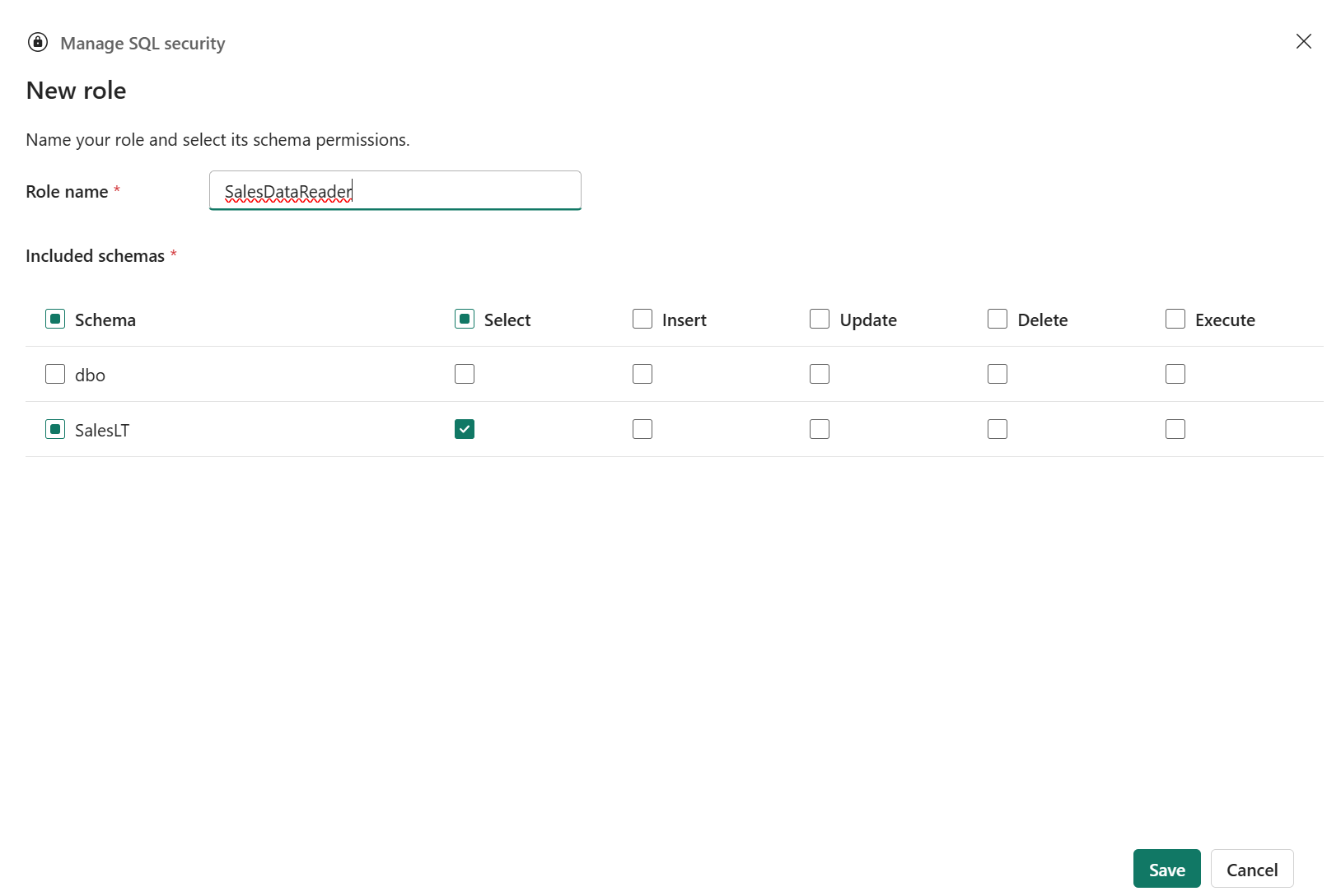Close the Manage SQL security dialog
This screenshot has width=1341, height=896.
pos(1303,41)
